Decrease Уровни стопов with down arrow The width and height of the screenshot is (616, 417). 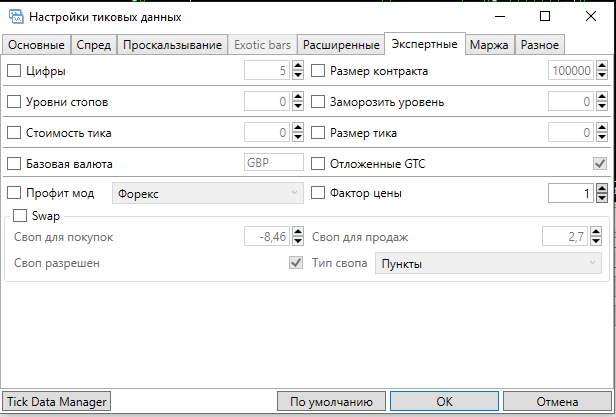298,106
